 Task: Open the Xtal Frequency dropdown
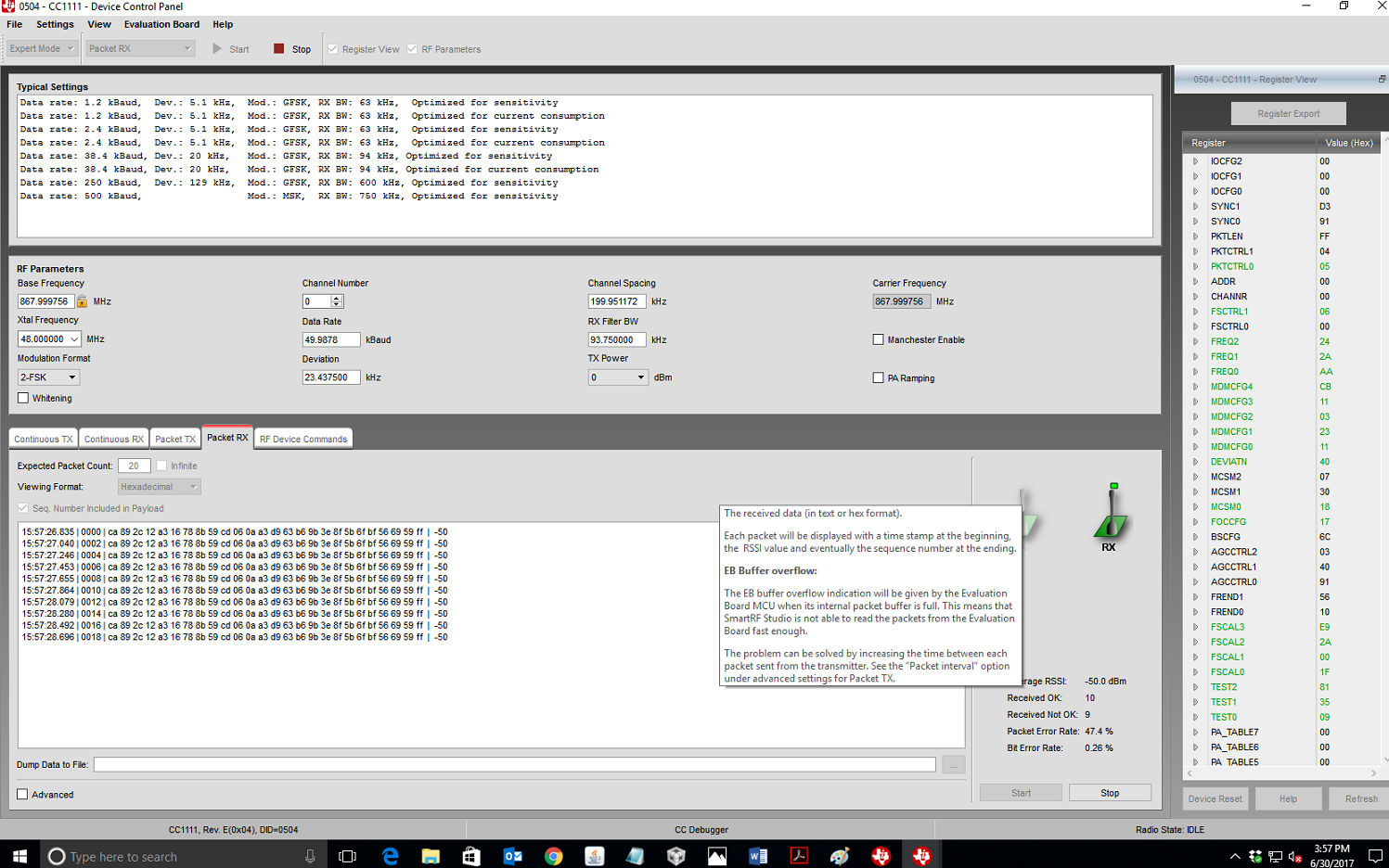49,339
